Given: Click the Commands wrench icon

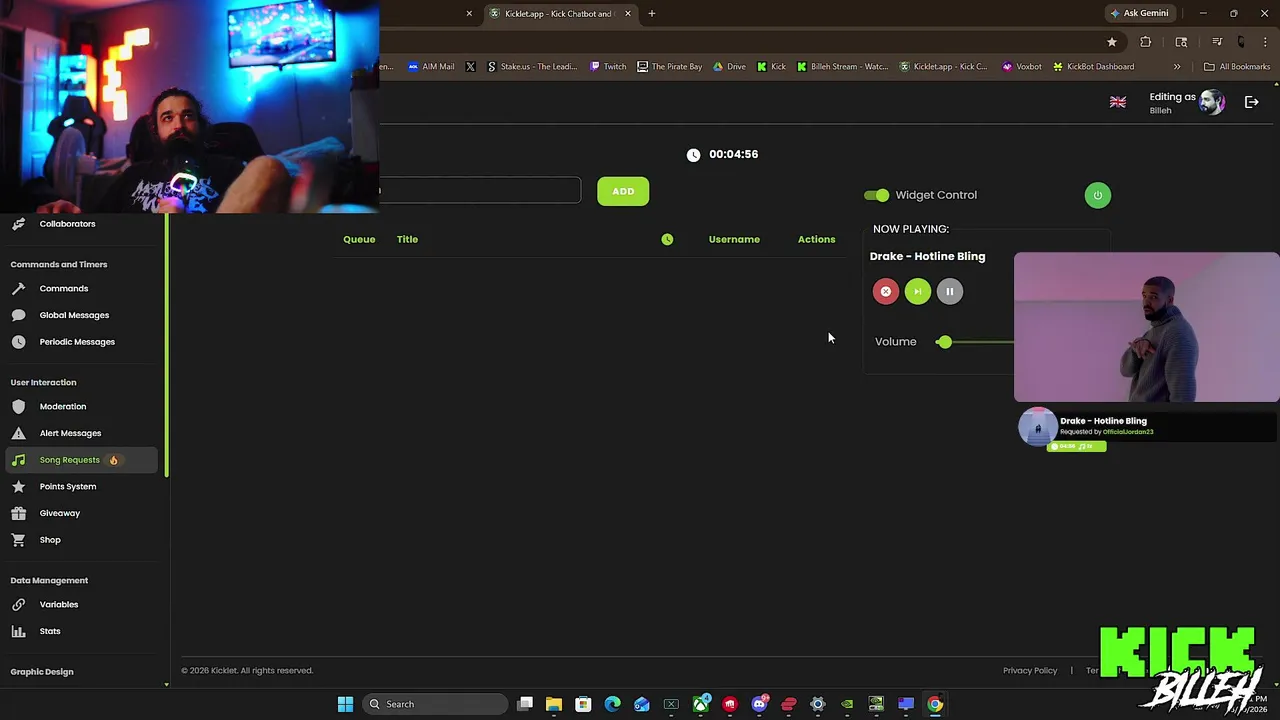Looking at the screenshot, I should pyautogui.click(x=18, y=288).
